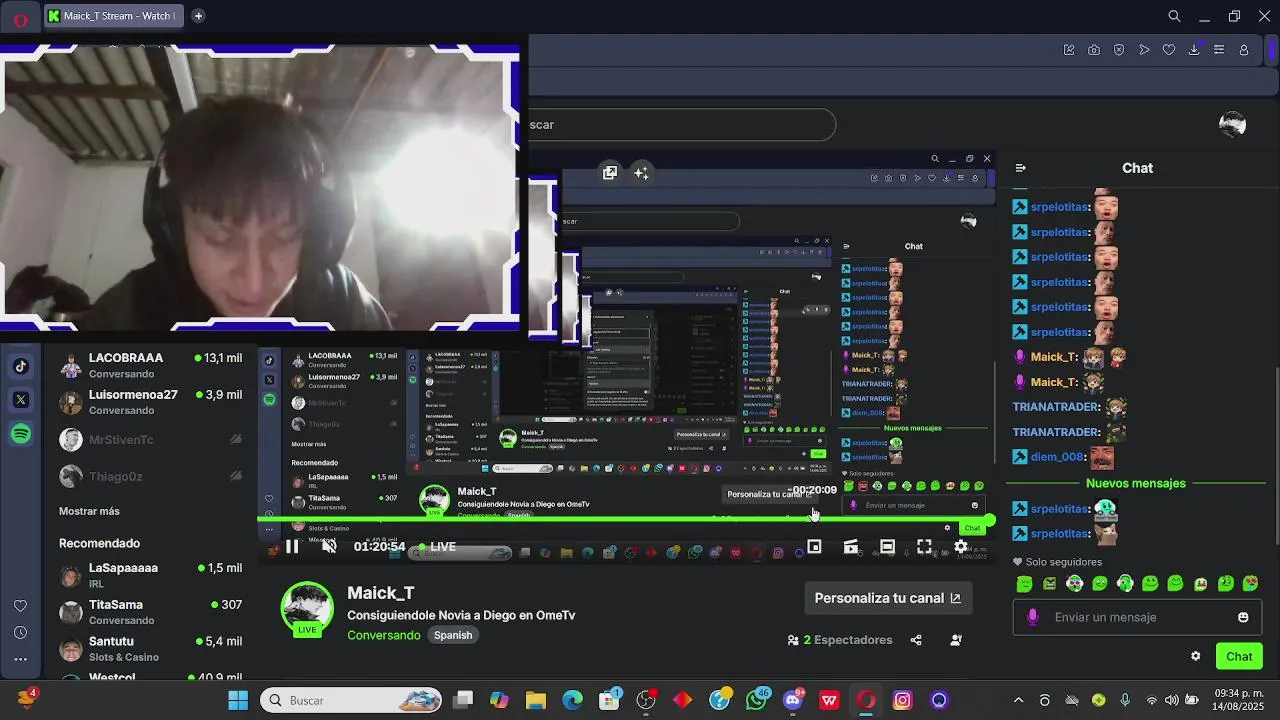Screen dimensions: 1280x720
Task: Unmute the stream audio
Action: pos(329,546)
